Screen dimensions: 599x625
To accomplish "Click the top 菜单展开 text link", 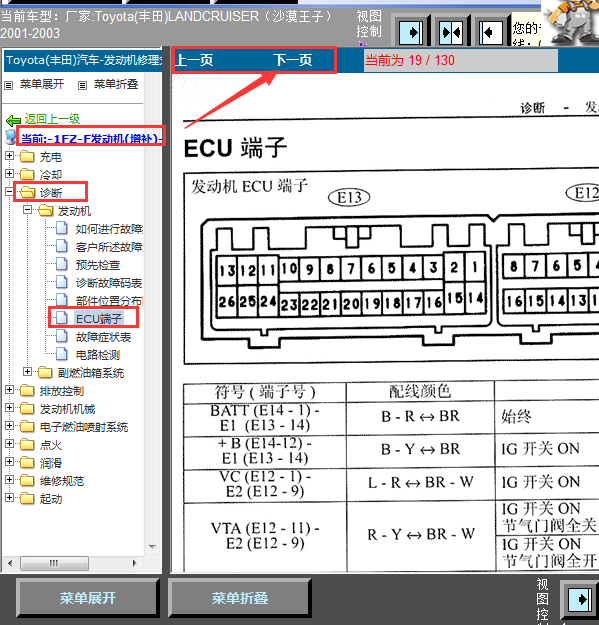I will [42, 84].
